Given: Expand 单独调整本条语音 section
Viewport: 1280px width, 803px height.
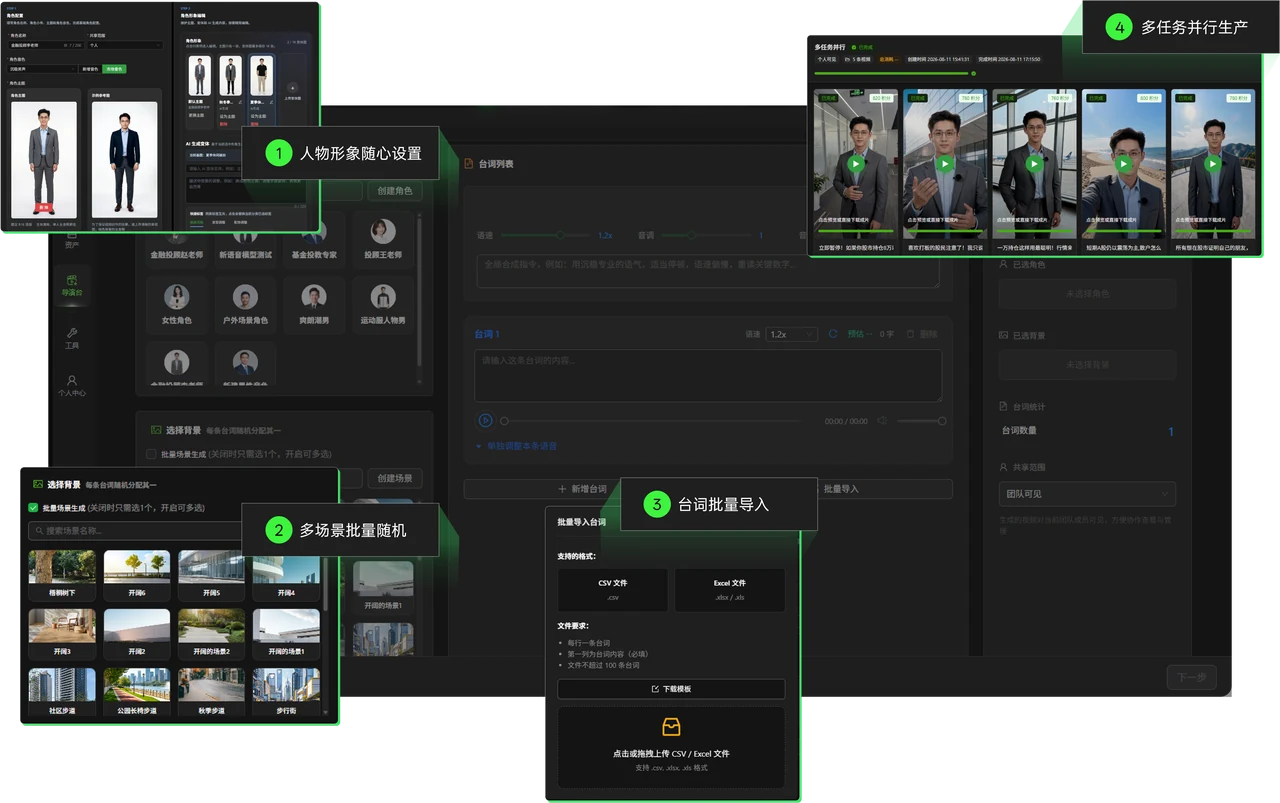Looking at the screenshot, I should [517, 446].
